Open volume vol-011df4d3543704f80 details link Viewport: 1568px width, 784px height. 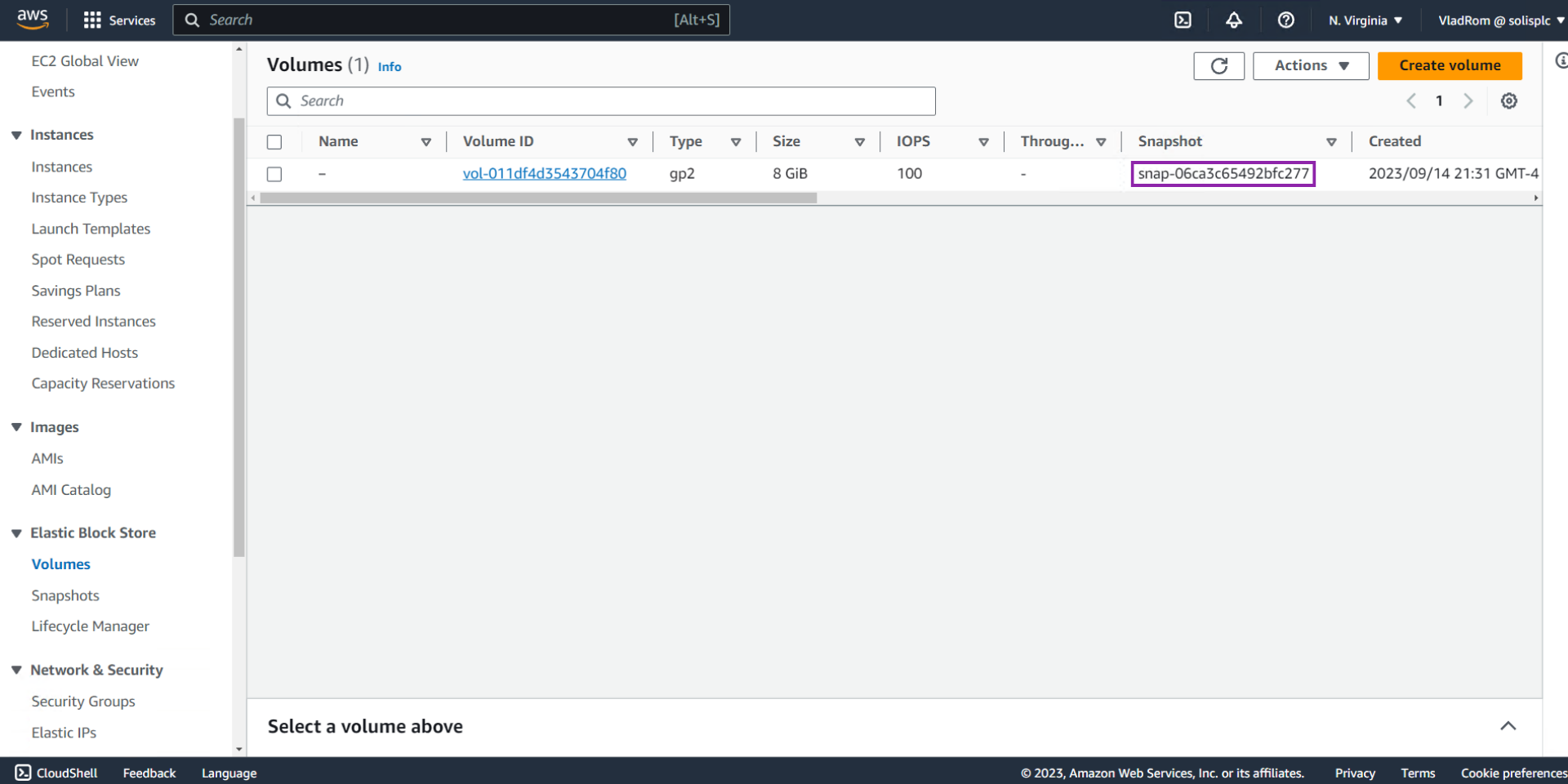(544, 173)
